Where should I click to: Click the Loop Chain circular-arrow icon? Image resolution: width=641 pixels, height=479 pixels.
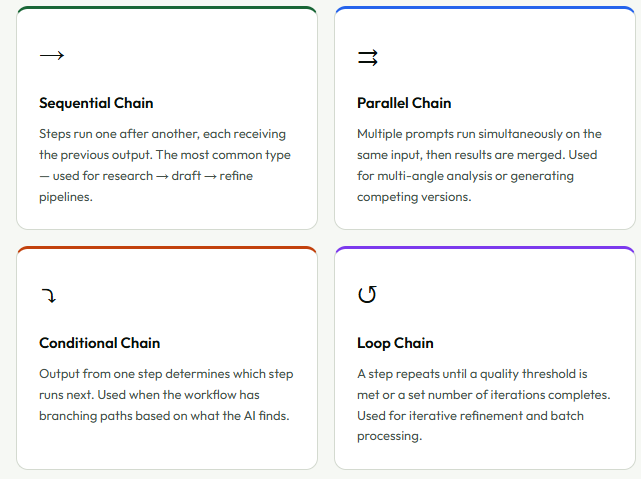pos(367,294)
